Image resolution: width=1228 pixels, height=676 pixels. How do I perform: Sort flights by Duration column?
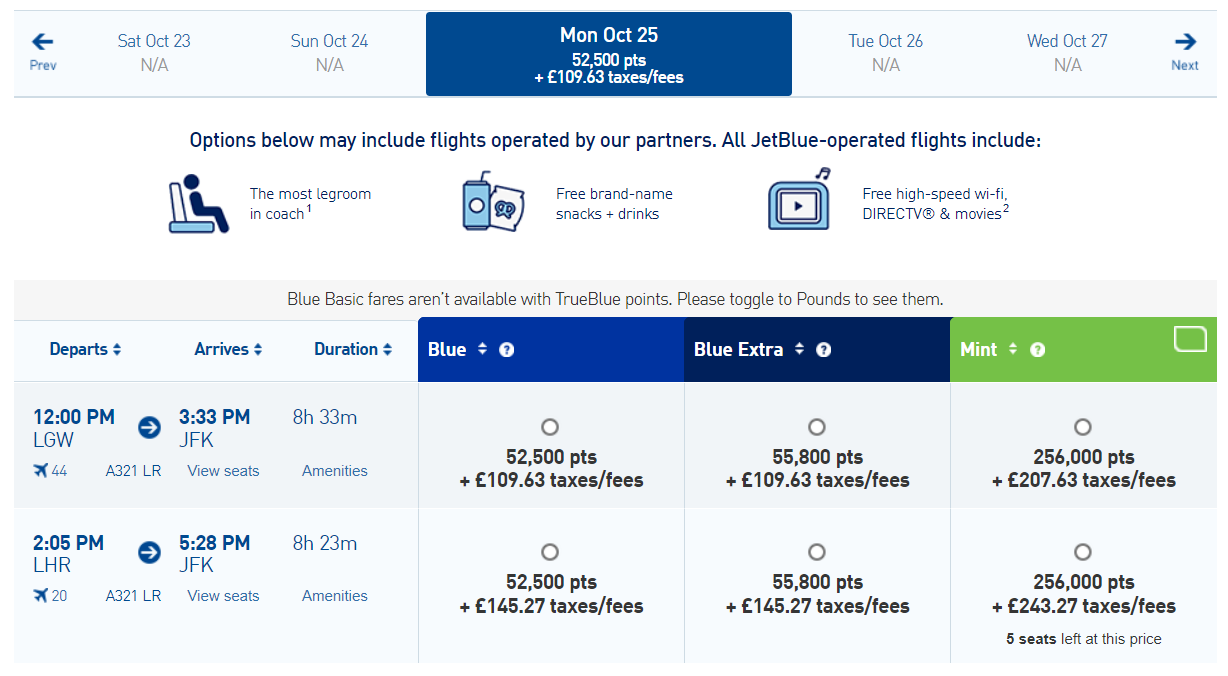[352, 349]
